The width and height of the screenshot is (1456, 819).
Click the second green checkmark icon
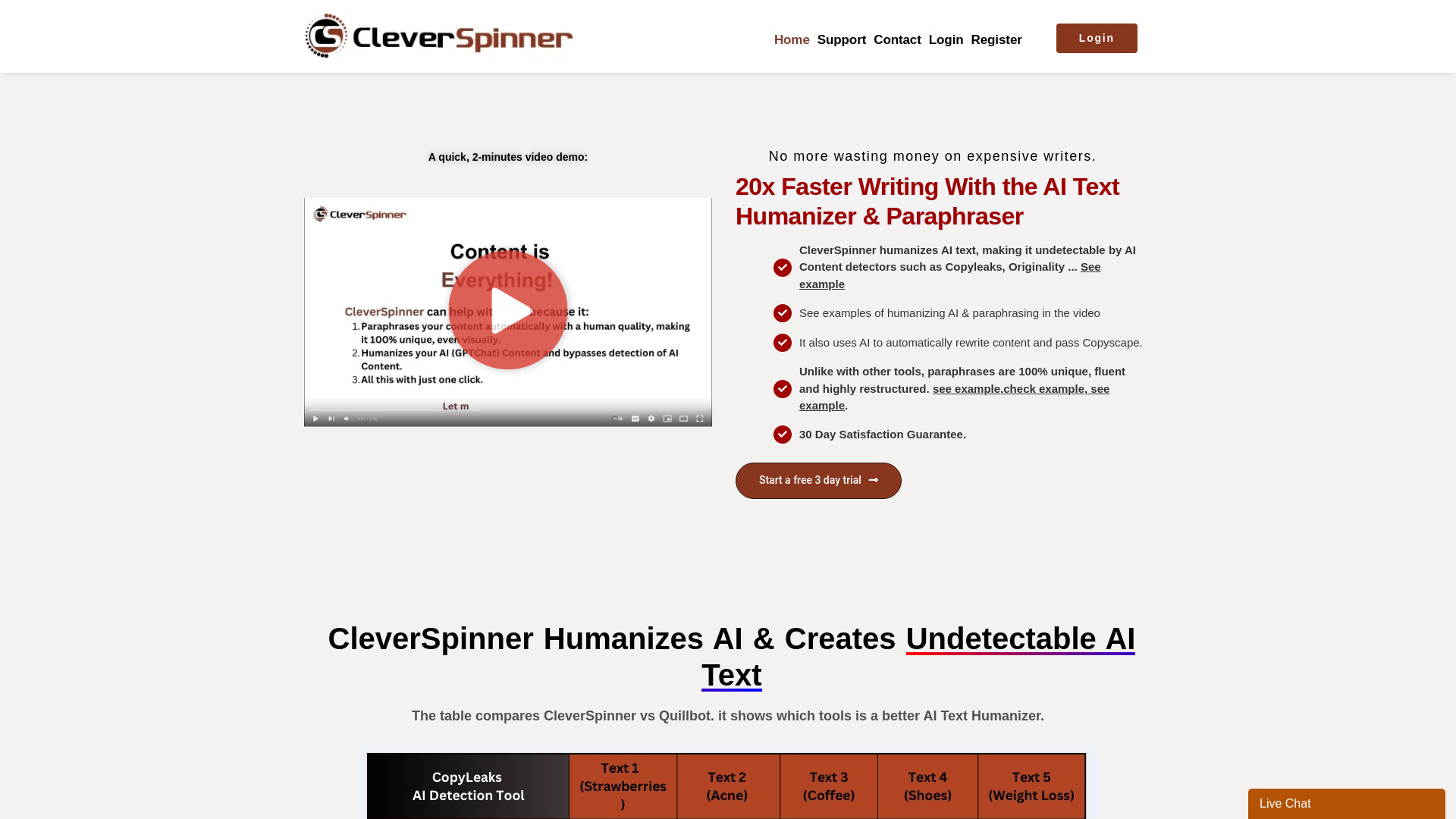tap(782, 313)
